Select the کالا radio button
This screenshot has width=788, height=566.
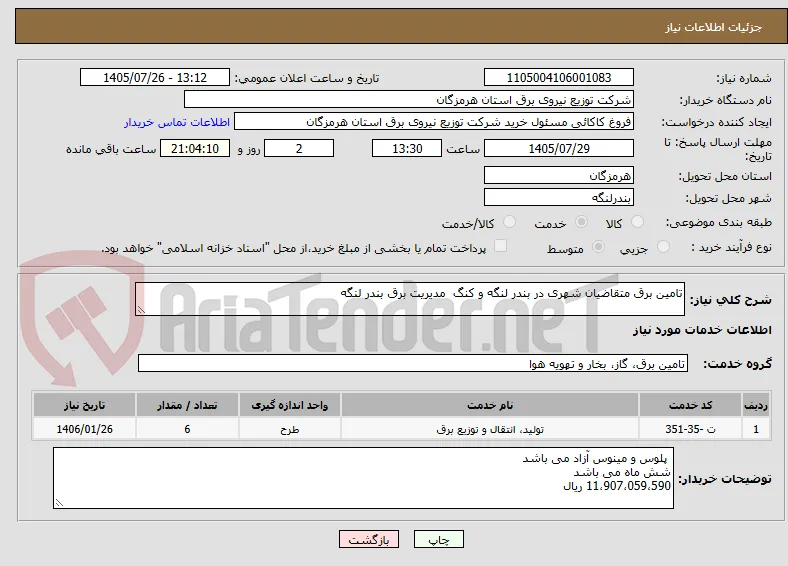(x=637, y=222)
